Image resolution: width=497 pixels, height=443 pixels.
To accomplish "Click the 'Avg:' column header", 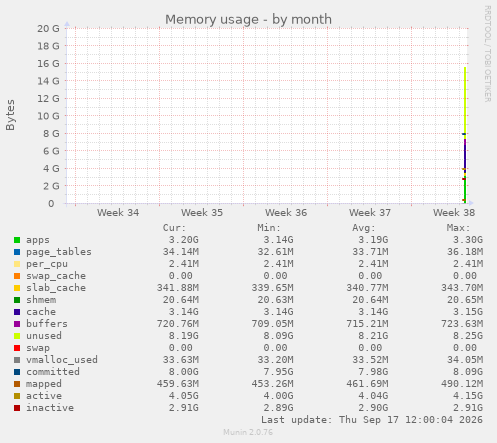I will (364, 228).
